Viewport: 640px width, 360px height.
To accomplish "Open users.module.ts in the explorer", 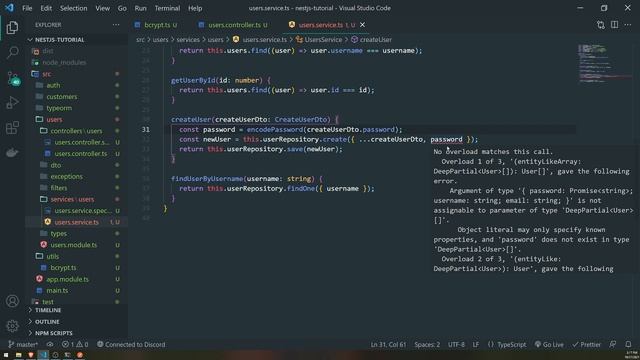I will (73, 245).
